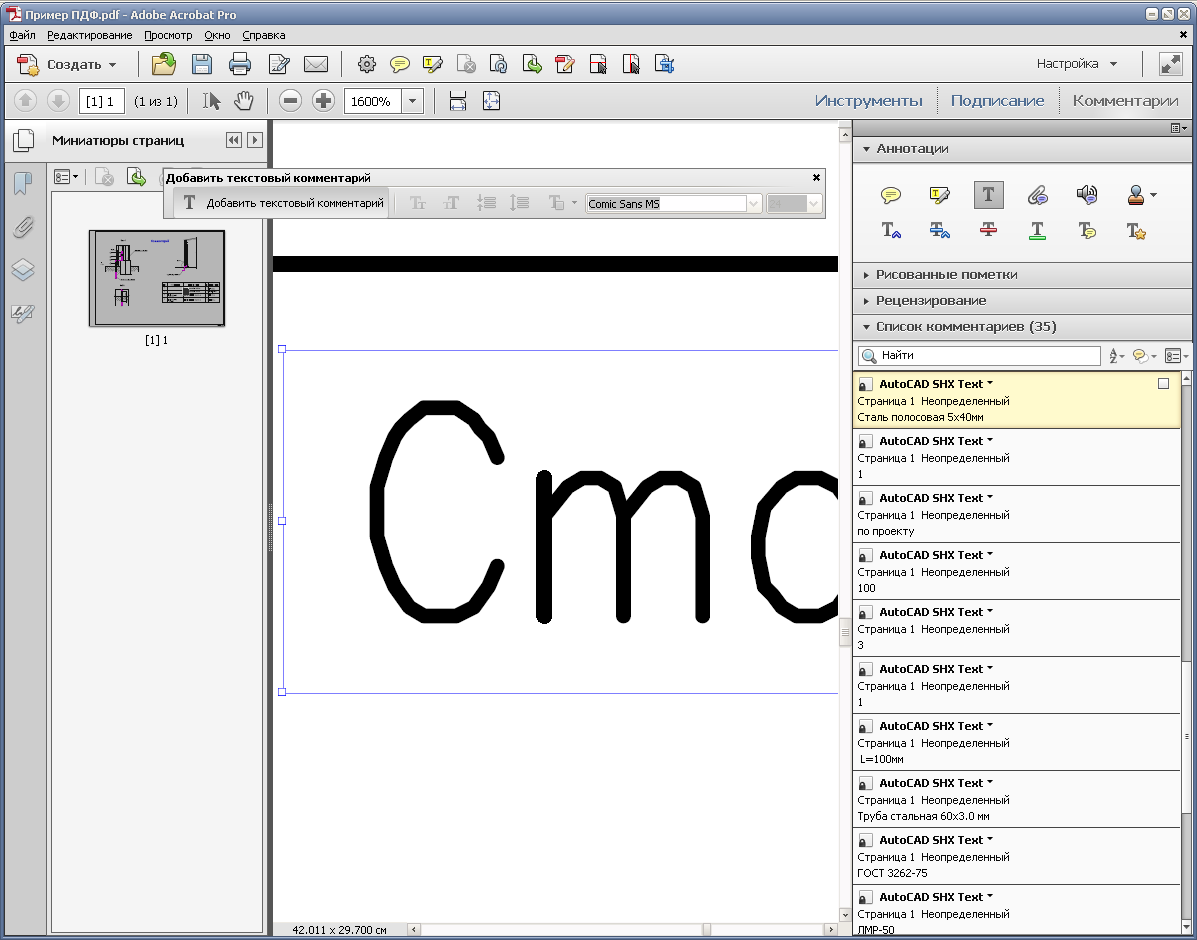Viewport: 1197px width, 940px height.
Task: Select the sticky note annotation tool
Action: coord(890,195)
